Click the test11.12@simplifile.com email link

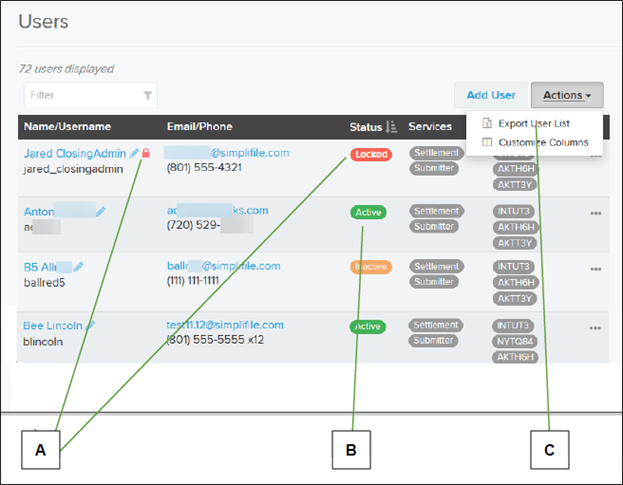(x=225, y=325)
